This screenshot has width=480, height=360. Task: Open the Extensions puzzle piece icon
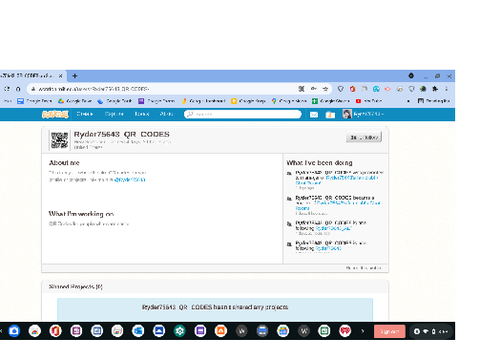[x=435, y=89]
